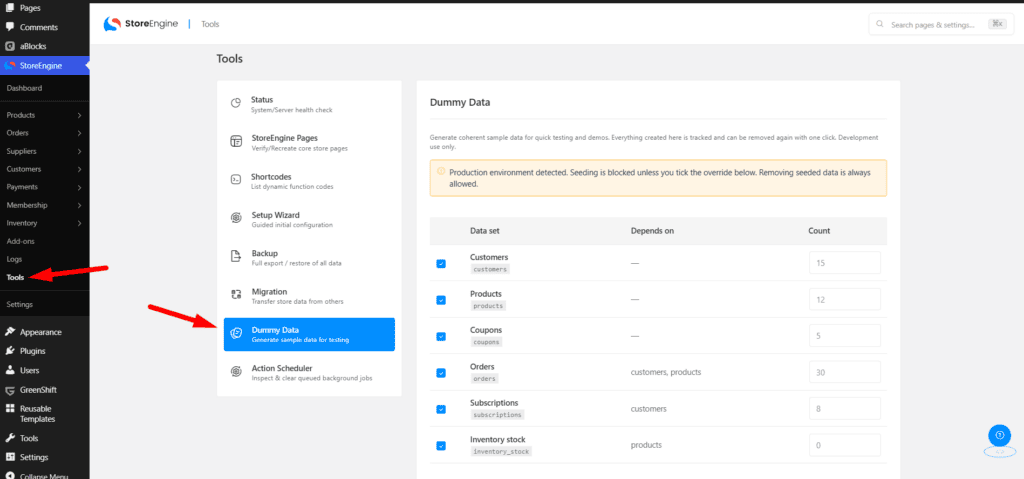Click the 'Depends on' column header

652,231
